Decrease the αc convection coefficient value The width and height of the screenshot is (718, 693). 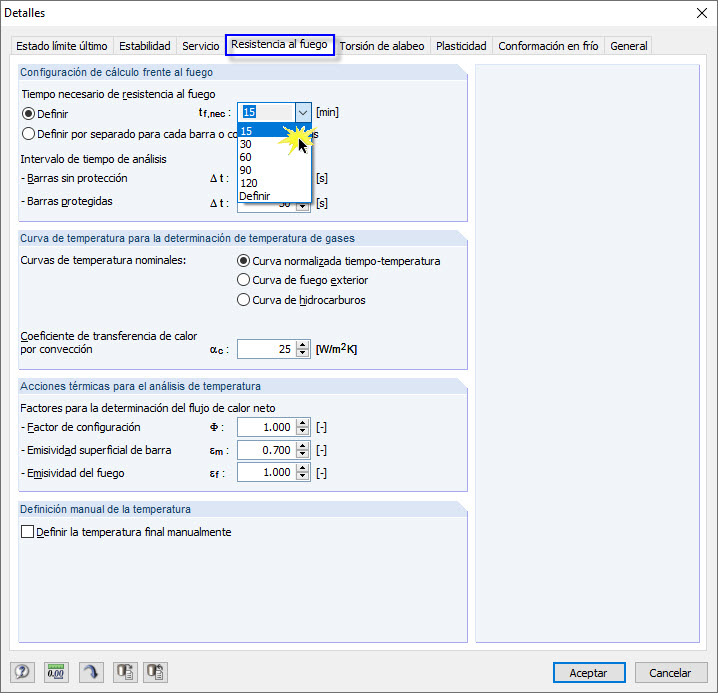pyautogui.click(x=302, y=353)
